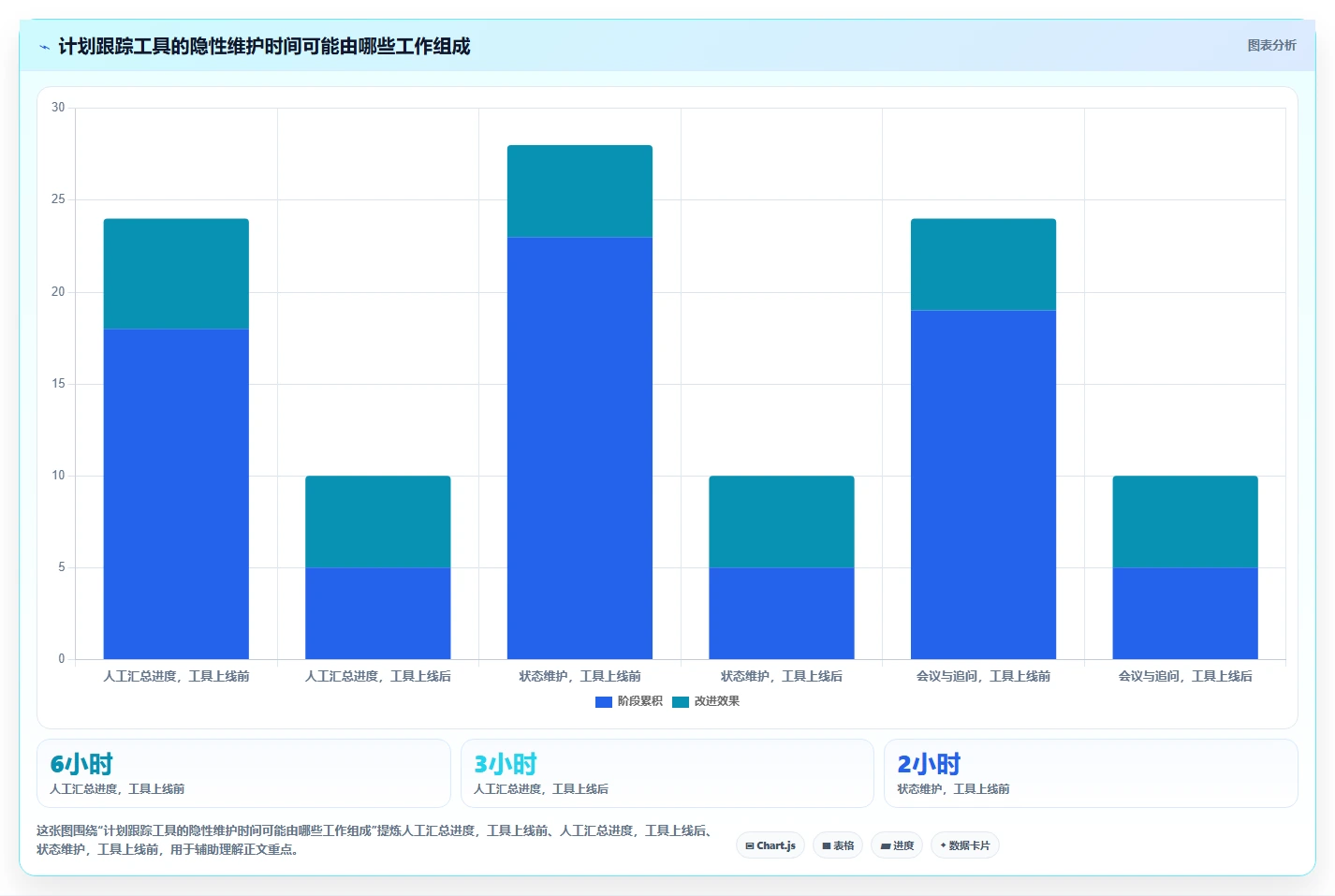1335x896 pixels.
Task: Click blue segment of 人工汇总进度，工具上线后 bar
Action: click(378, 613)
